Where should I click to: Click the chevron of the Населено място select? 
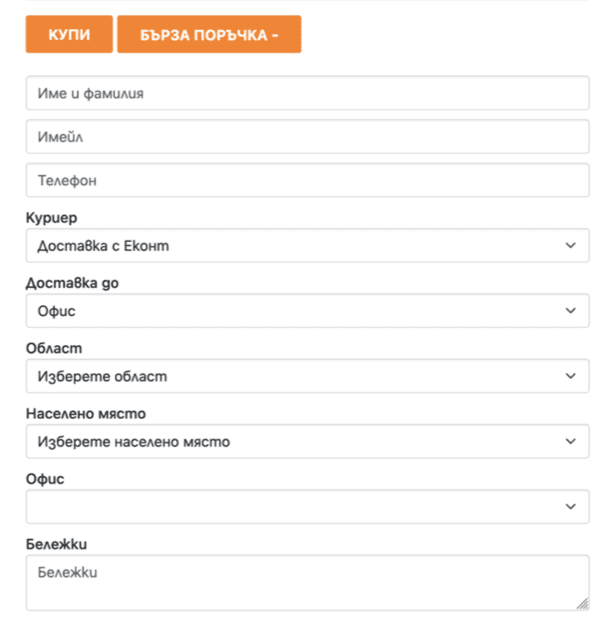tap(570, 441)
